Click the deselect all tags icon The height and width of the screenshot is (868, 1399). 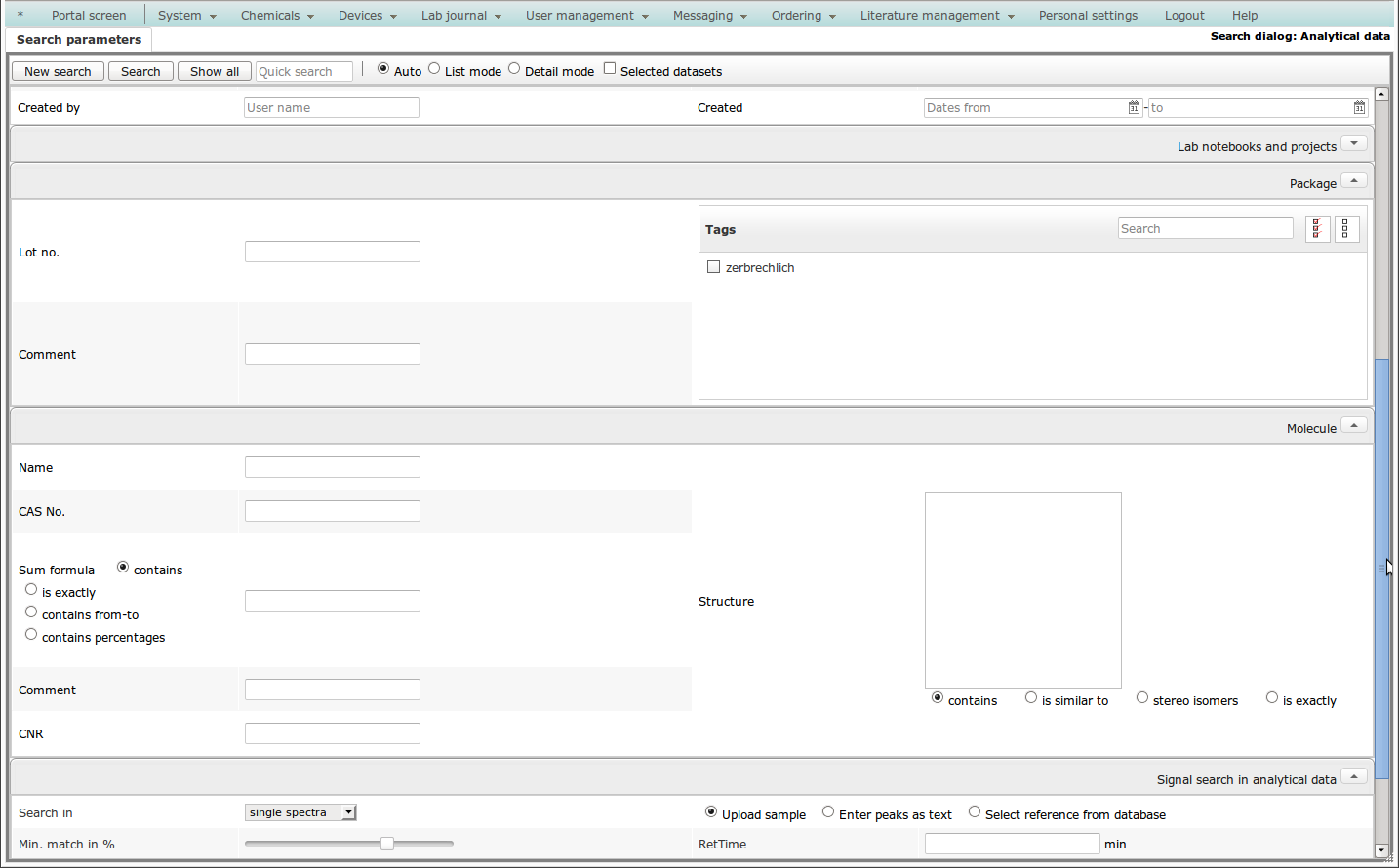(x=1346, y=229)
